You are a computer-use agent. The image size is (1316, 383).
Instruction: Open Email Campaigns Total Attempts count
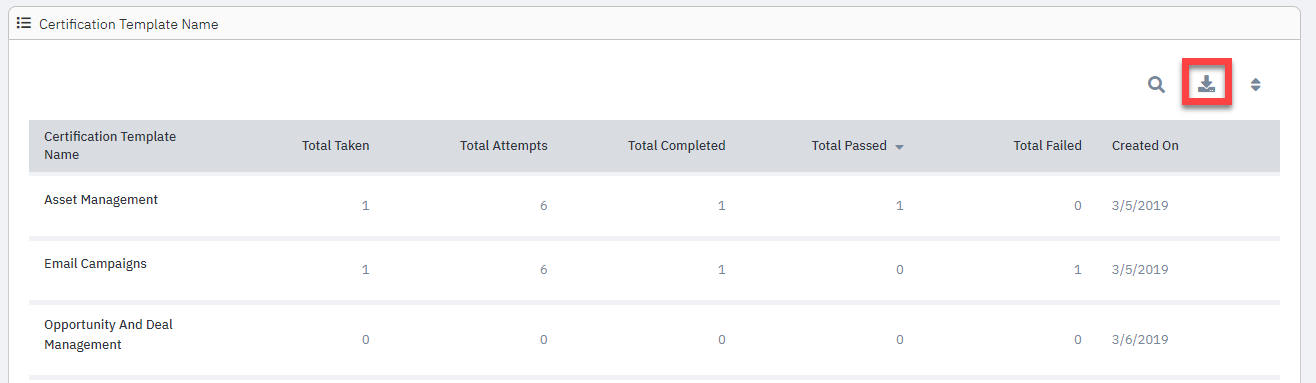pyautogui.click(x=544, y=270)
